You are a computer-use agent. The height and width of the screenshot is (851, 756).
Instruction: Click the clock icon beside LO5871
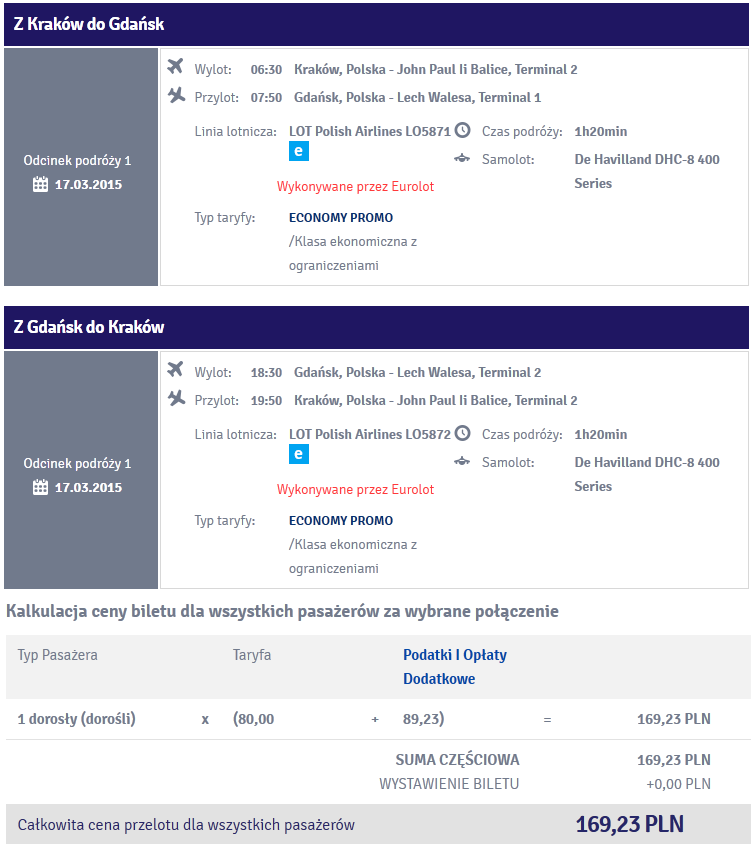pos(462,130)
